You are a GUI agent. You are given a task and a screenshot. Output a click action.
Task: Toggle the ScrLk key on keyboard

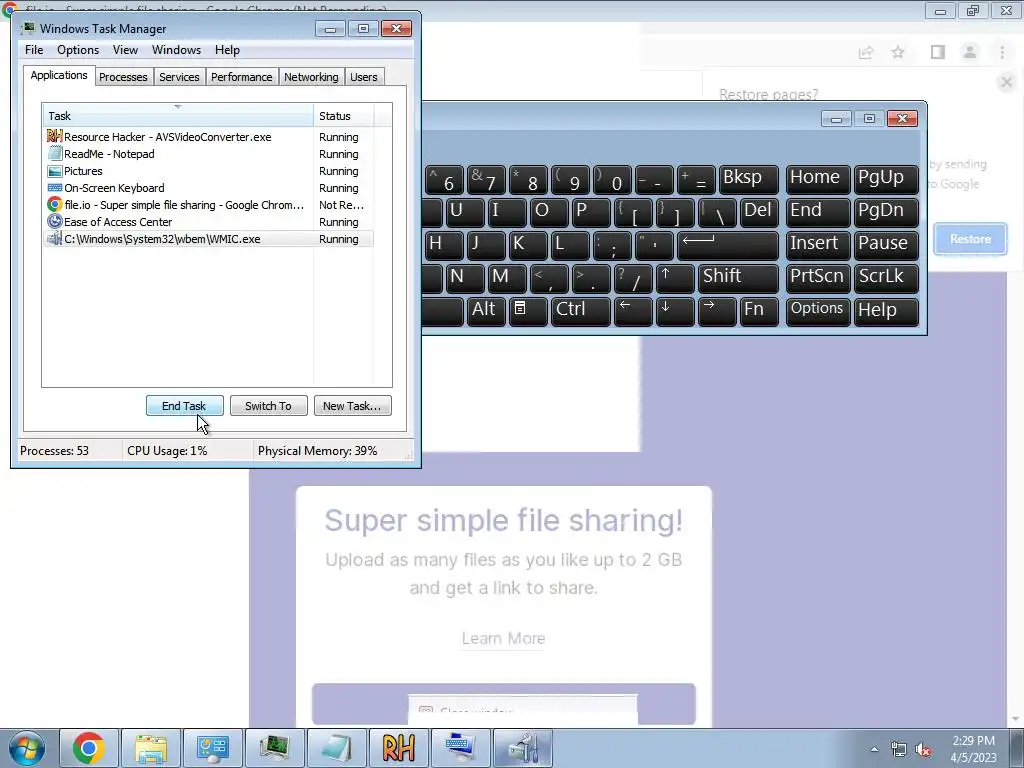click(886, 278)
